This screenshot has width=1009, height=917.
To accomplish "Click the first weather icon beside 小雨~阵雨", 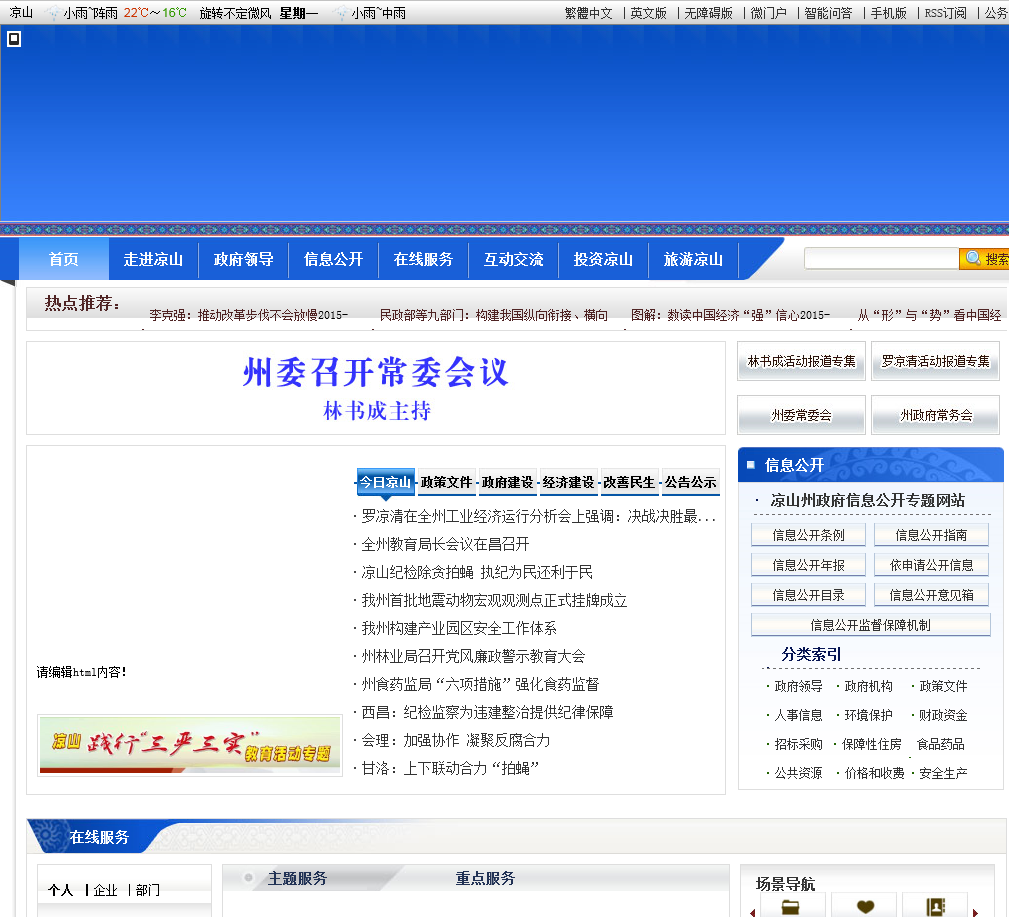I will 53,12.
